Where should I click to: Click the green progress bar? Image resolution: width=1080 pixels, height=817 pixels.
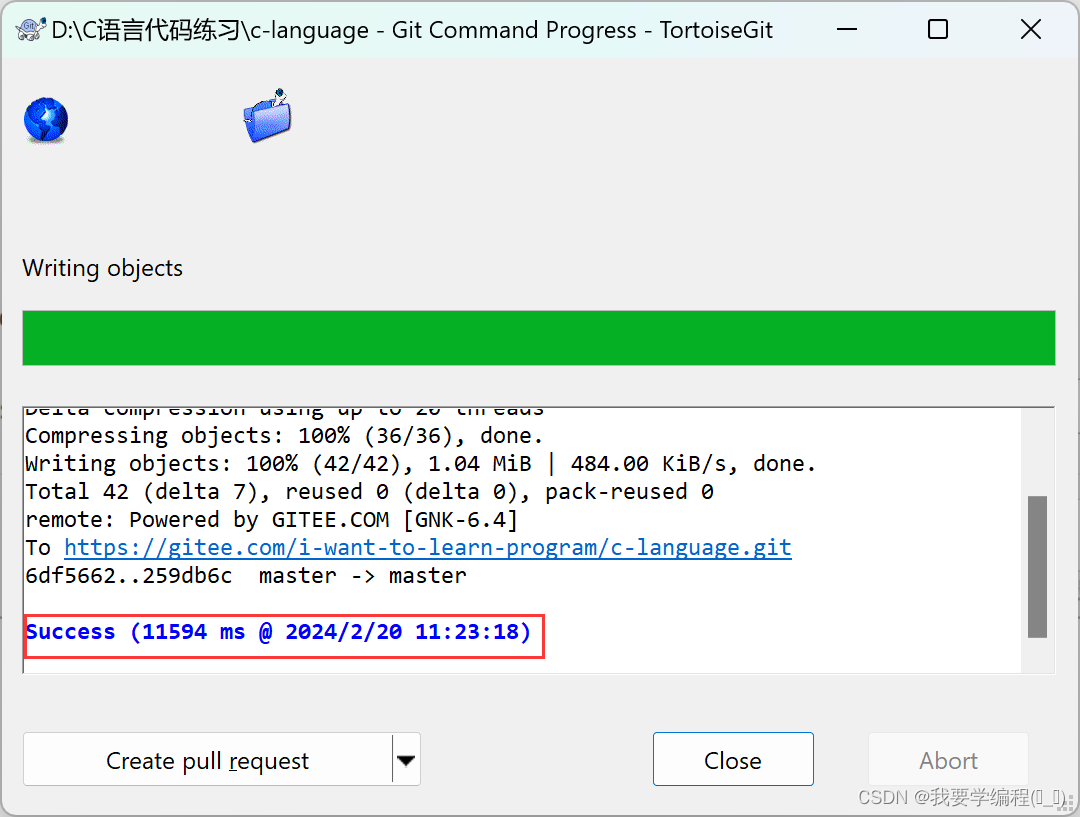tap(539, 338)
